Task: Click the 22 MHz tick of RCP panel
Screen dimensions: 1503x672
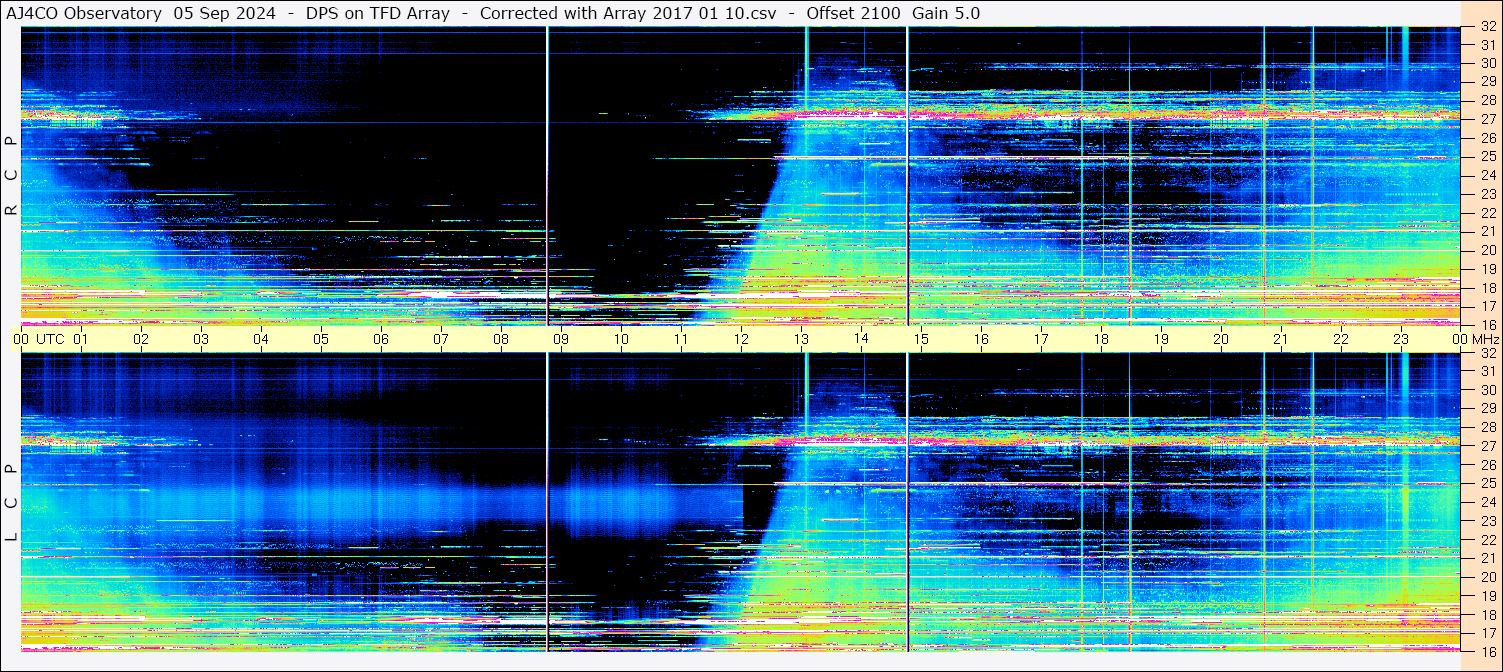Action: pos(1487,213)
